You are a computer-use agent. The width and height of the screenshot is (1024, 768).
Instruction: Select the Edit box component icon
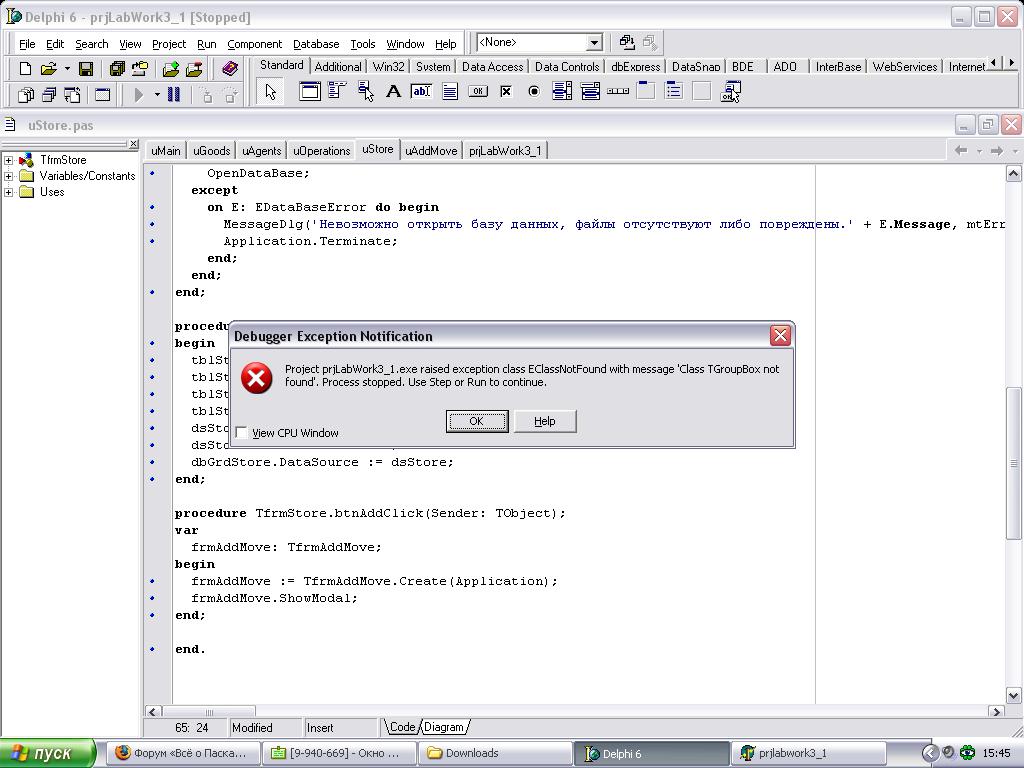(421, 92)
